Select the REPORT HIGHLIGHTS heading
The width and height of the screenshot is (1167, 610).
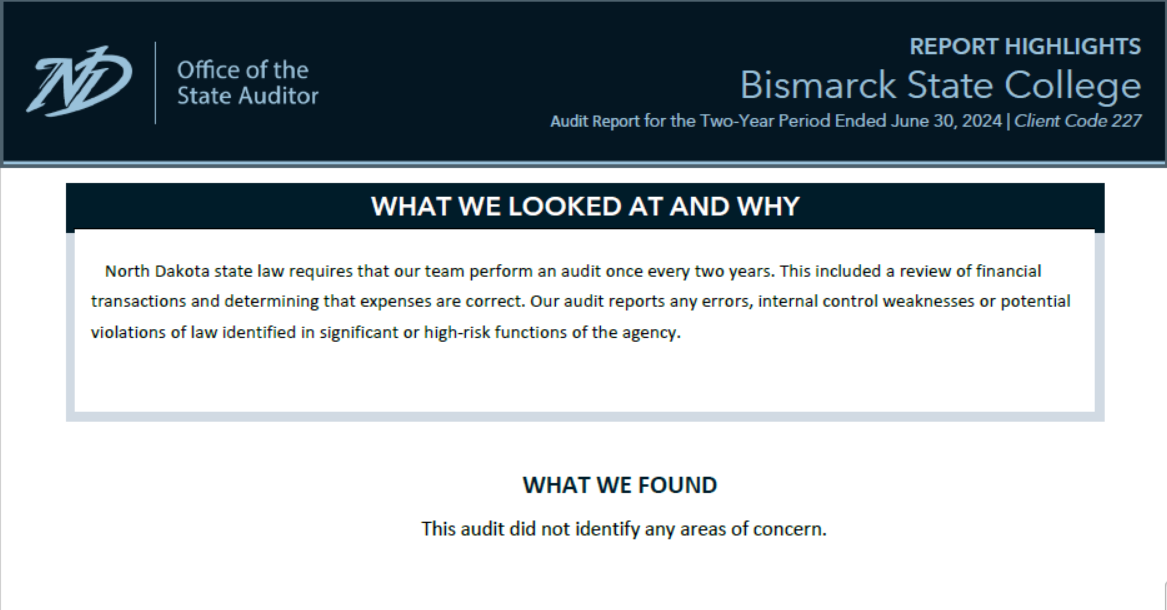[x=1025, y=46]
